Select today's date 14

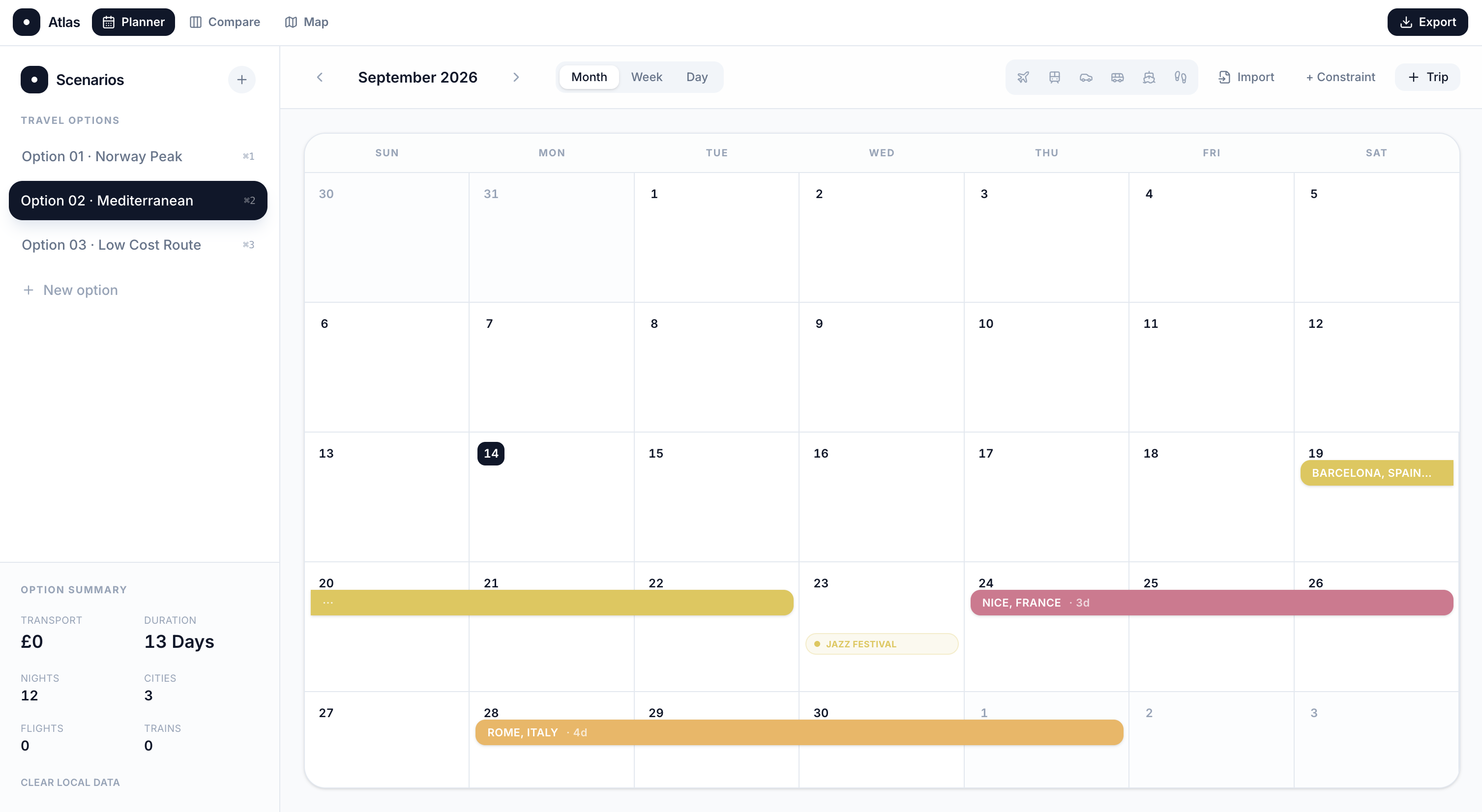pos(491,453)
